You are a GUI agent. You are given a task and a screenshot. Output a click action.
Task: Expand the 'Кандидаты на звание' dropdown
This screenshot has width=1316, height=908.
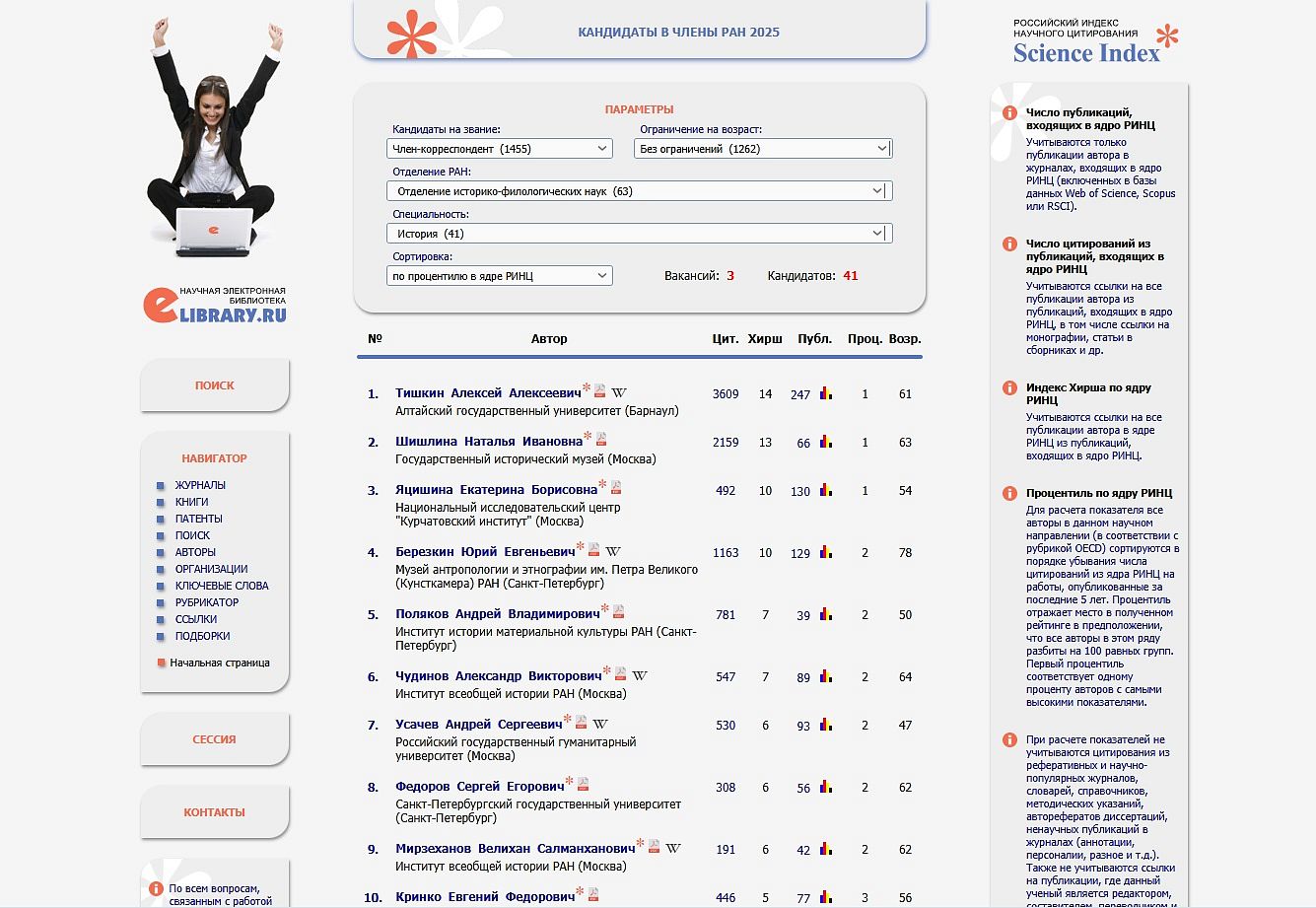coord(499,149)
